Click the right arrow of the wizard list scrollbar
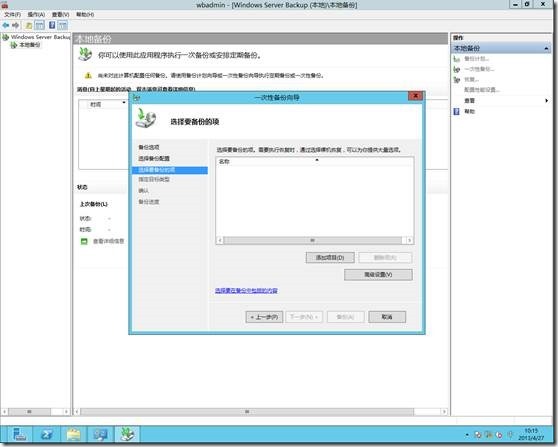 pyautogui.click(x=409, y=240)
